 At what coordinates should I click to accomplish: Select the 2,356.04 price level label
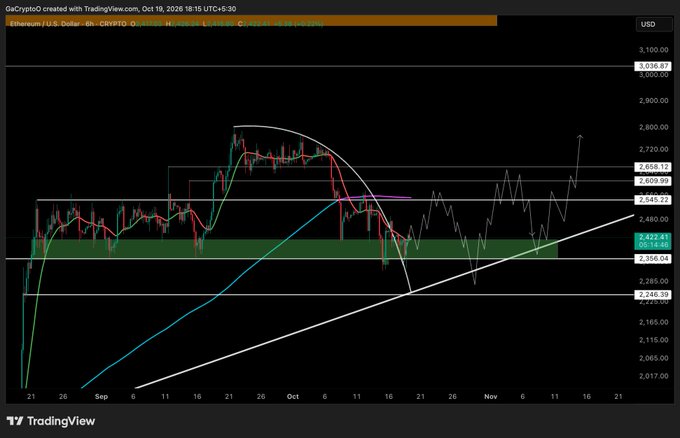click(653, 259)
